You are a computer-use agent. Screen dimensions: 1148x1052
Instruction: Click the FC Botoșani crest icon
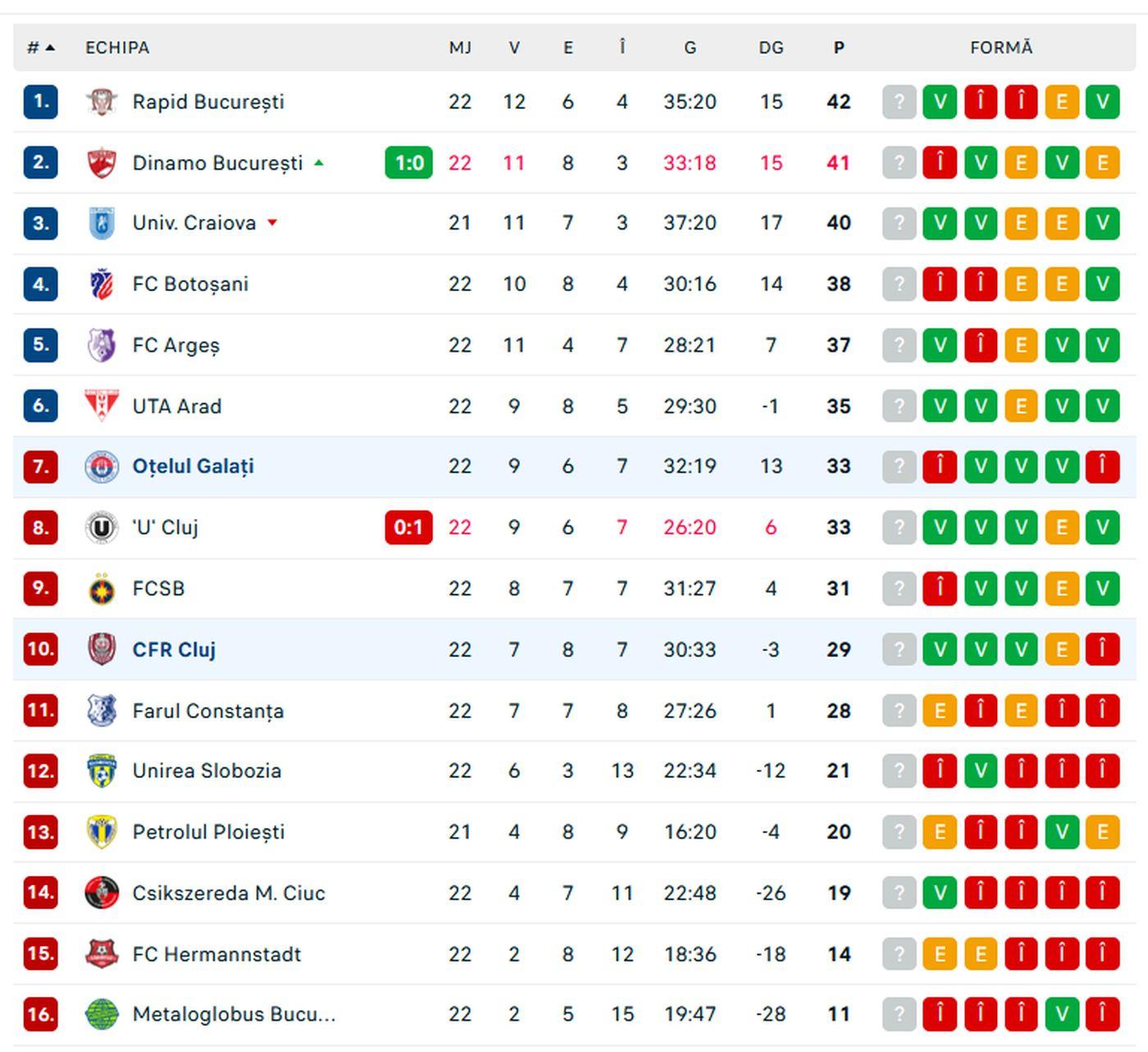tap(102, 285)
